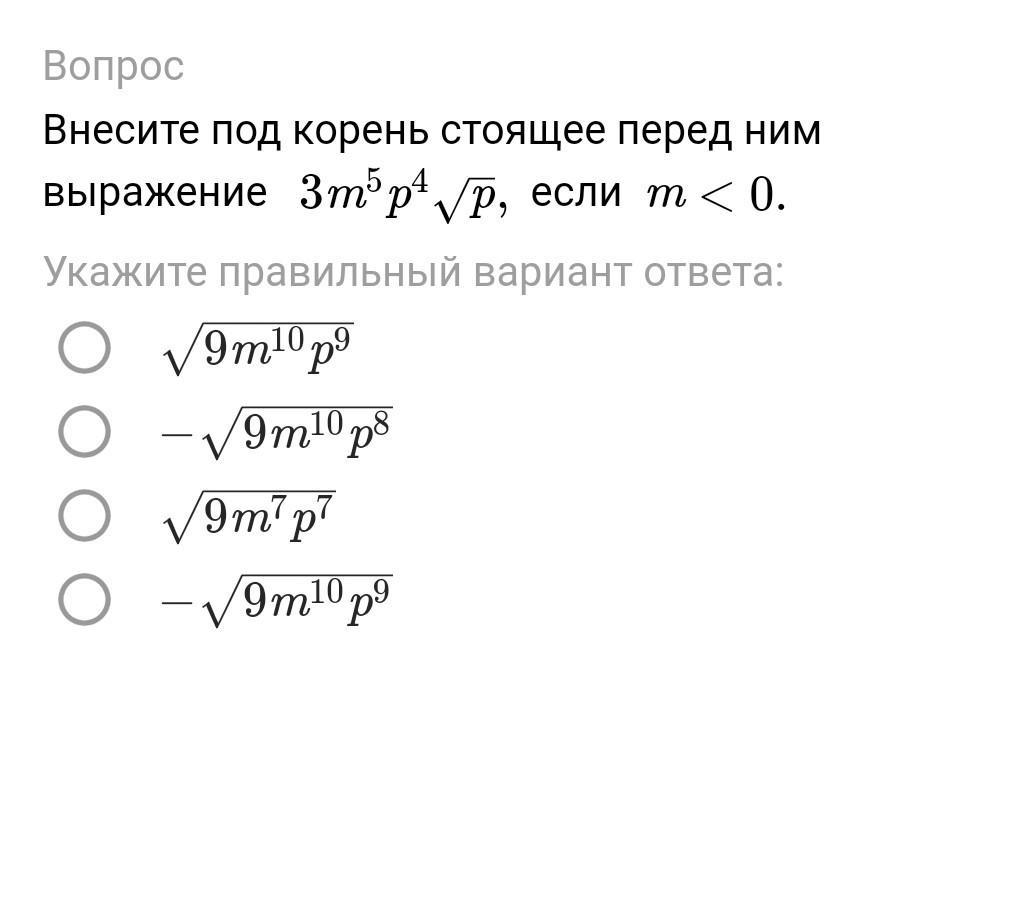Screen dimensions: 1013x918
Task: Click the last answer formula −√9m¹⁰p⁹
Action: pyautogui.click(x=277, y=601)
